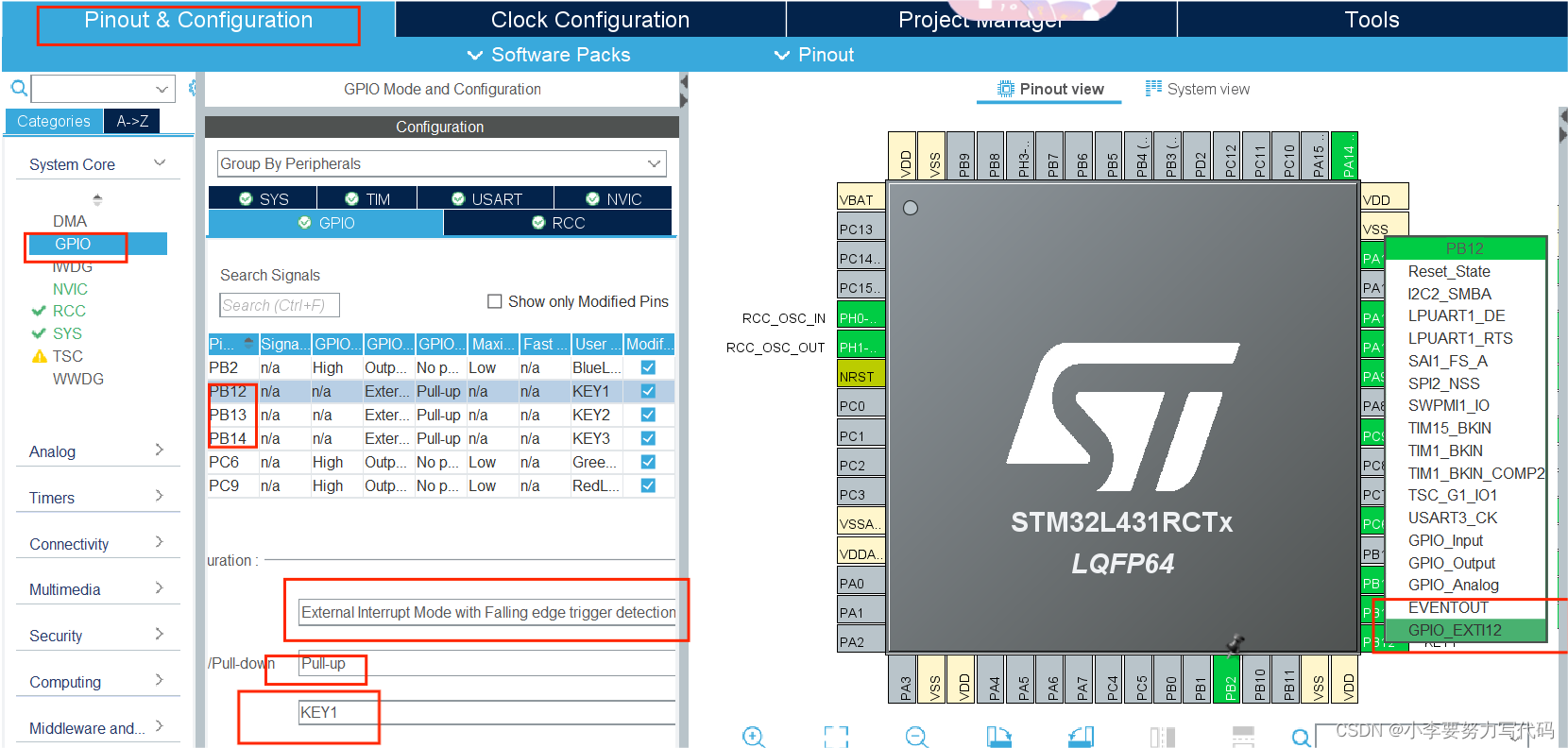Click the Search Signals input field
Screen dimensions: 1568x748
point(279,305)
